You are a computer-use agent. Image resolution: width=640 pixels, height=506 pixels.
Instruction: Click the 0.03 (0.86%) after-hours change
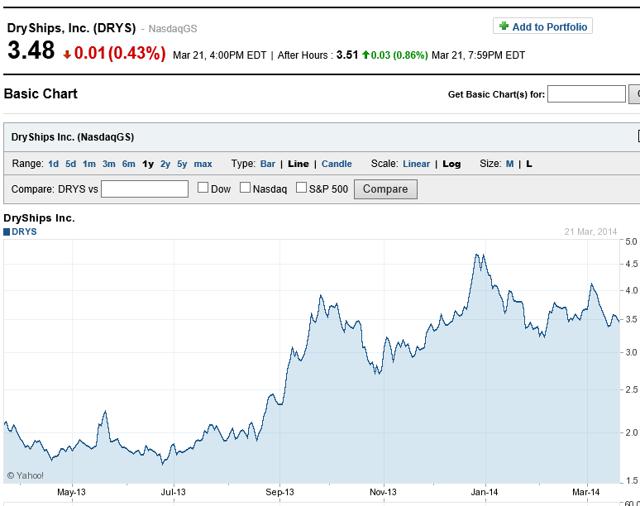pyautogui.click(x=399, y=55)
